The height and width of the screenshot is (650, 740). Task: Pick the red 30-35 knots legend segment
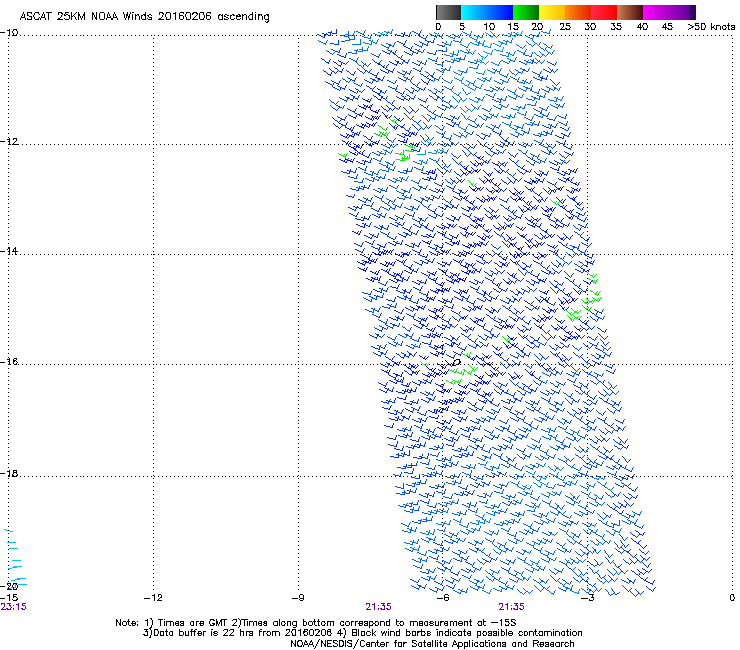click(604, 12)
